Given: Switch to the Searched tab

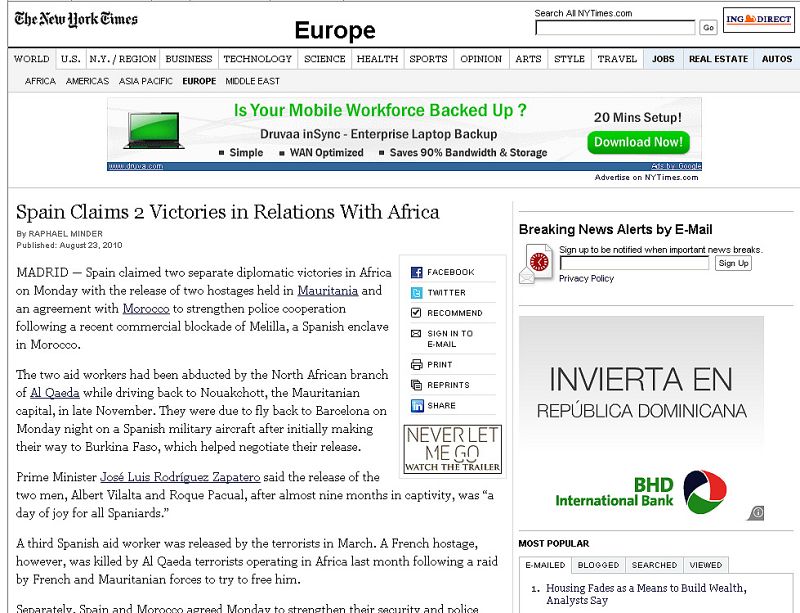Looking at the screenshot, I should (x=654, y=565).
